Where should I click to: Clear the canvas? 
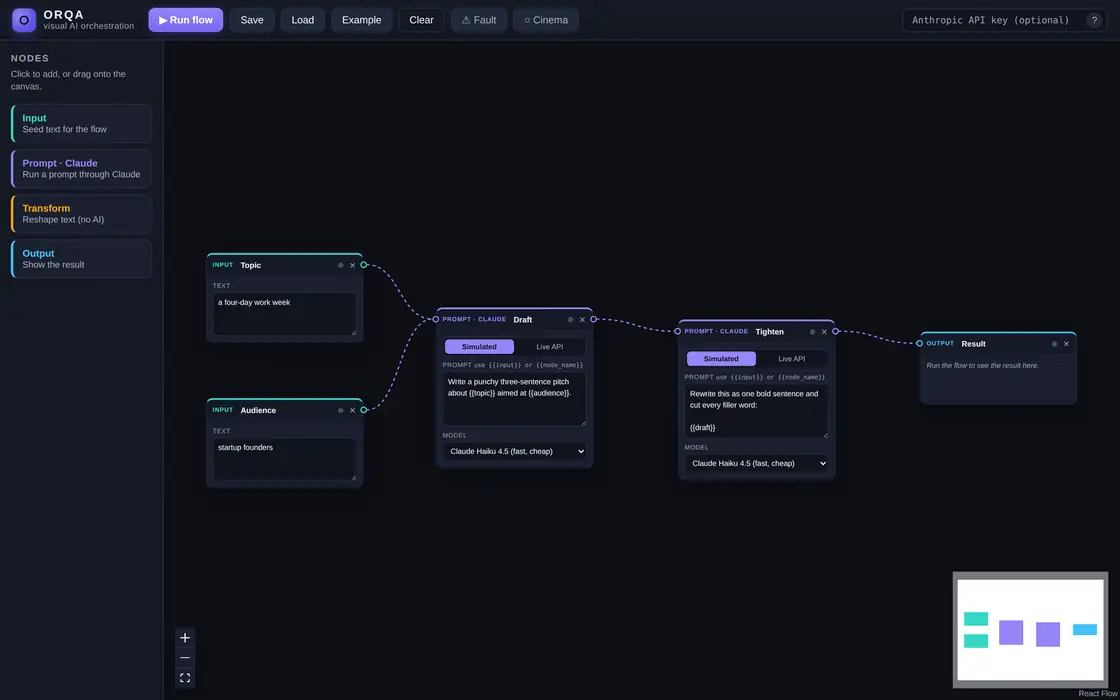click(x=421, y=20)
